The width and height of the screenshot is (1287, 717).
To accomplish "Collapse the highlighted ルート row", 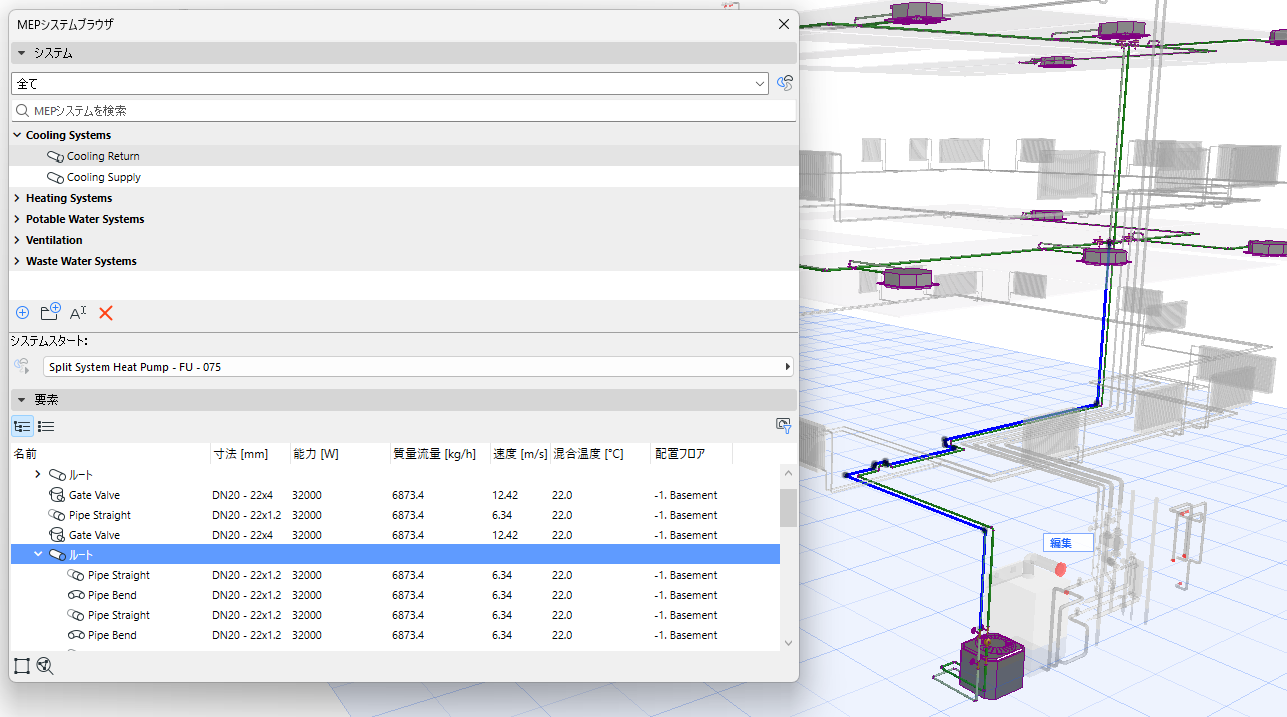I will [38, 555].
